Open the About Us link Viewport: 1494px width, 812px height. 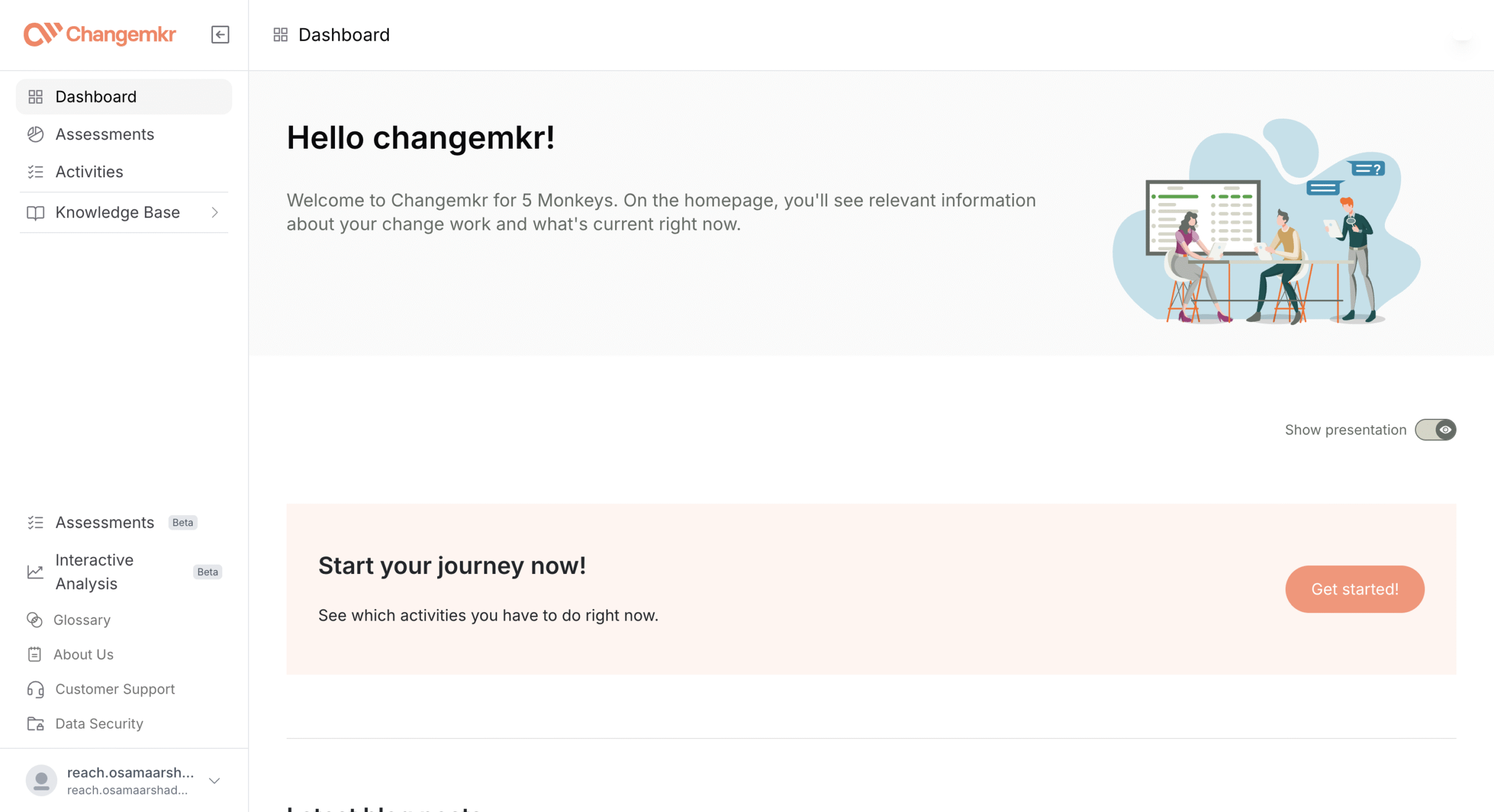(83, 654)
